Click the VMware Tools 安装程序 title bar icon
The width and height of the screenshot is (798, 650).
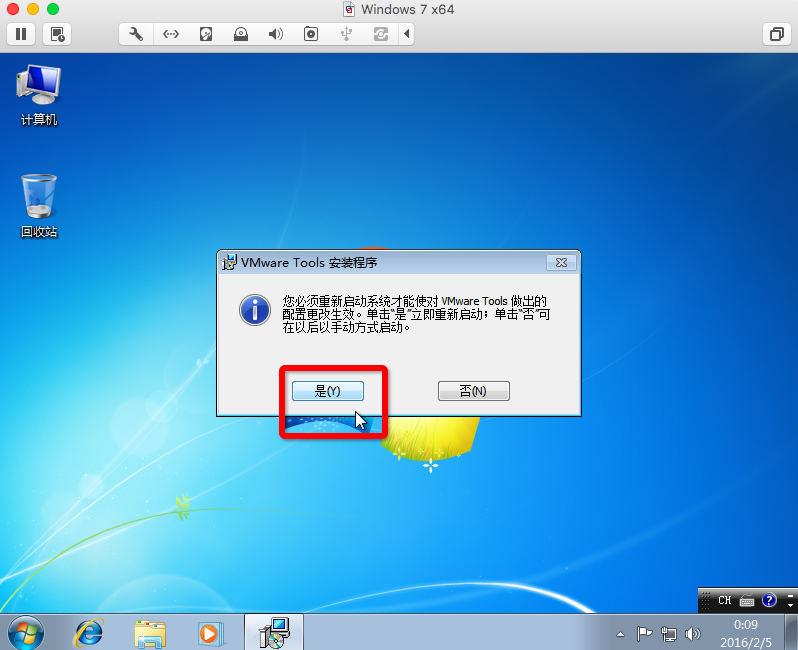(230, 262)
